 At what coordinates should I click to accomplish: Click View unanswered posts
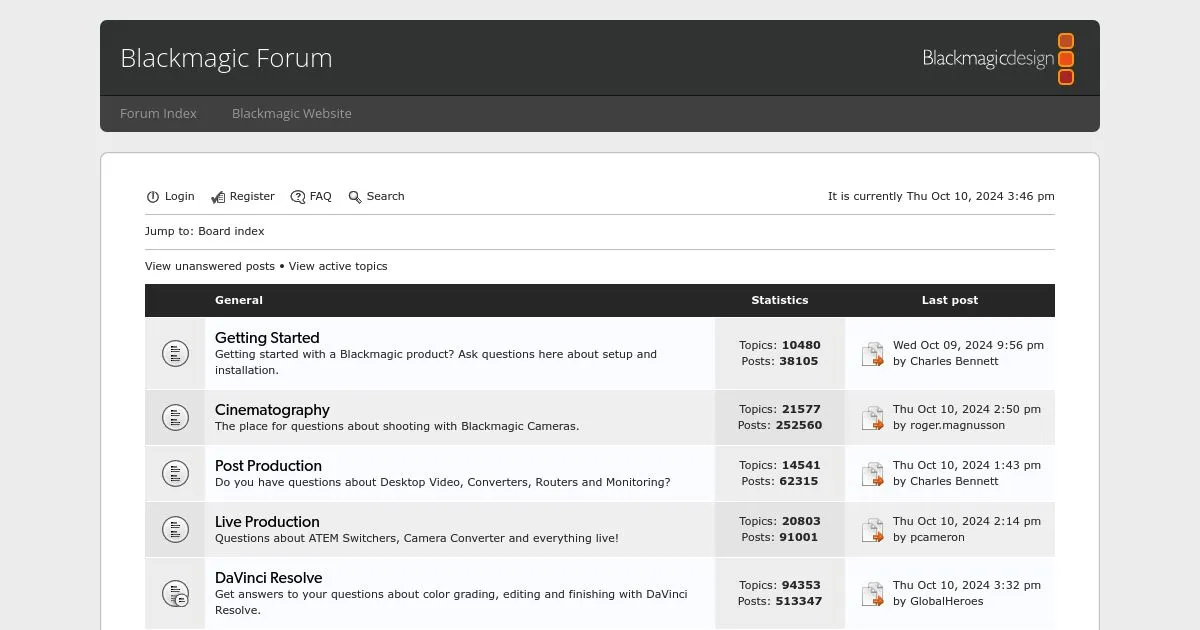pyautogui.click(x=210, y=266)
